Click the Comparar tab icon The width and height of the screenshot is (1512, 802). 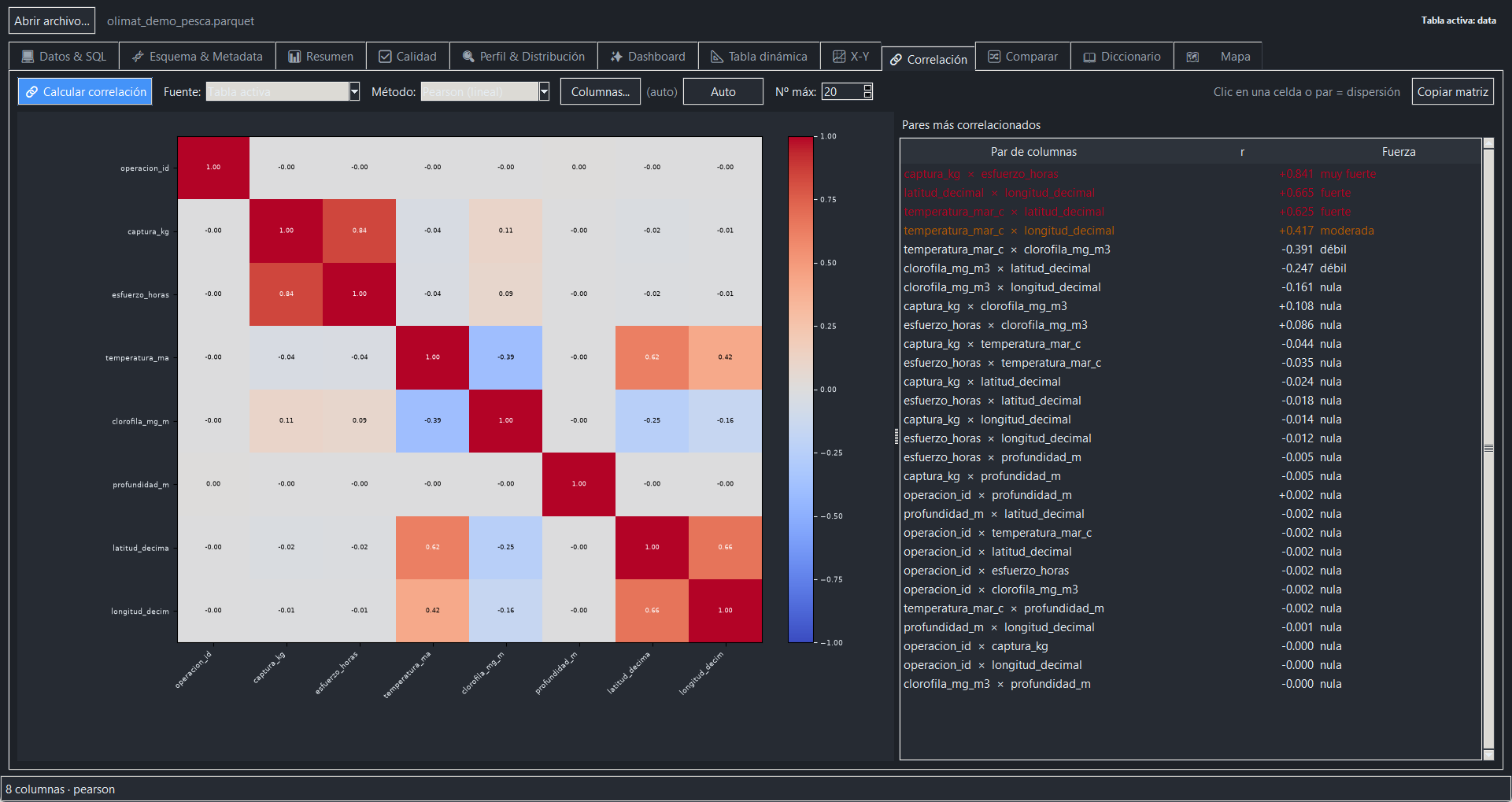click(x=994, y=57)
